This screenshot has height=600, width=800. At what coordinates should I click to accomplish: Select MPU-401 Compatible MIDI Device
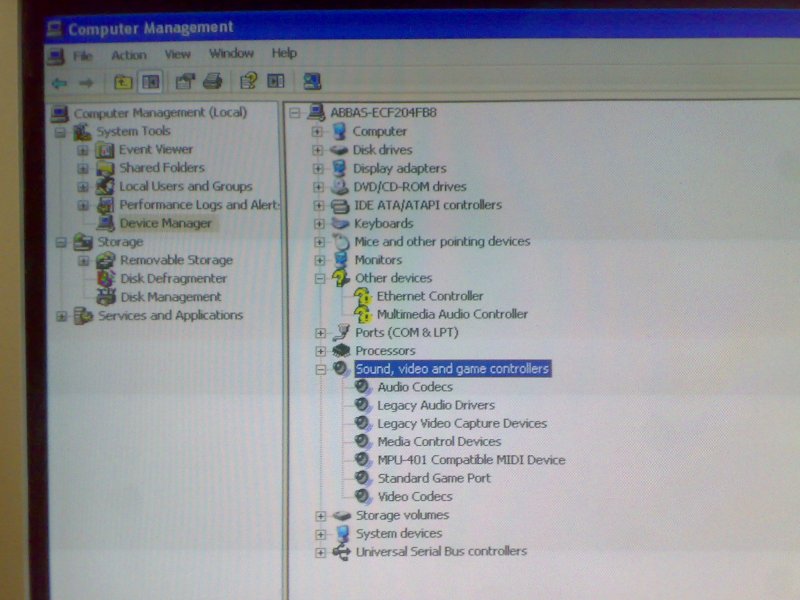click(471, 460)
